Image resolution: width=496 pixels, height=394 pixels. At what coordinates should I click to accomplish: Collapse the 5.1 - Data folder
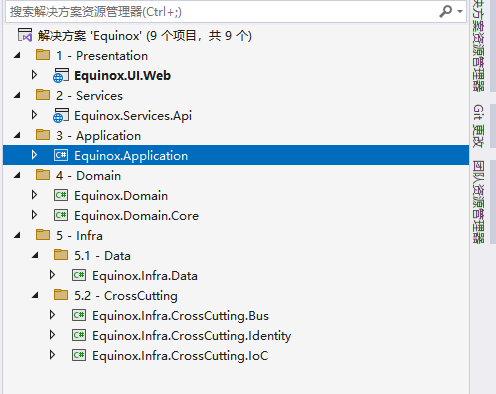[x=35, y=255]
